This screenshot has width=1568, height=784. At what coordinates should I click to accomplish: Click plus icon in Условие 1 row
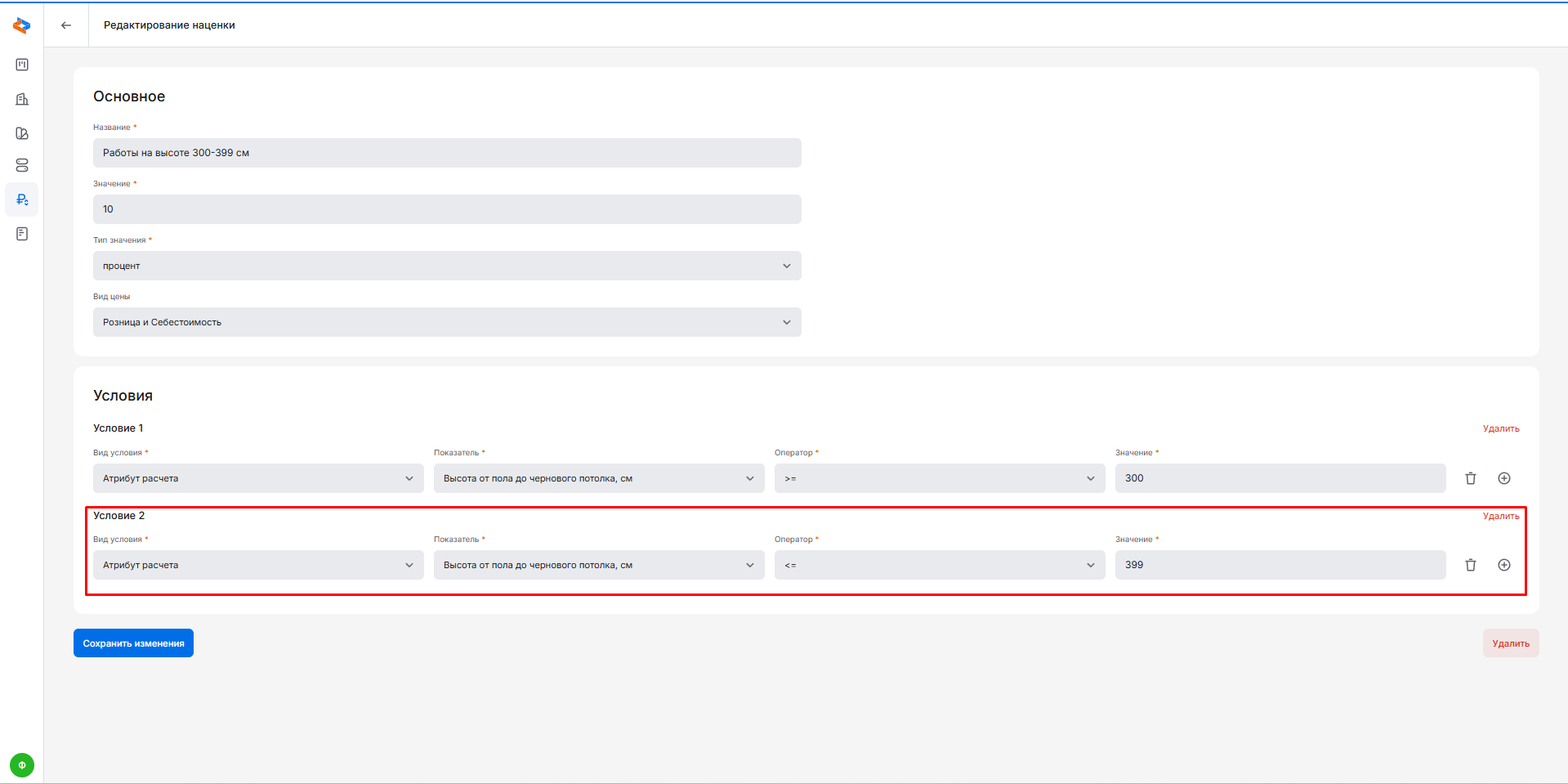[1503, 478]
